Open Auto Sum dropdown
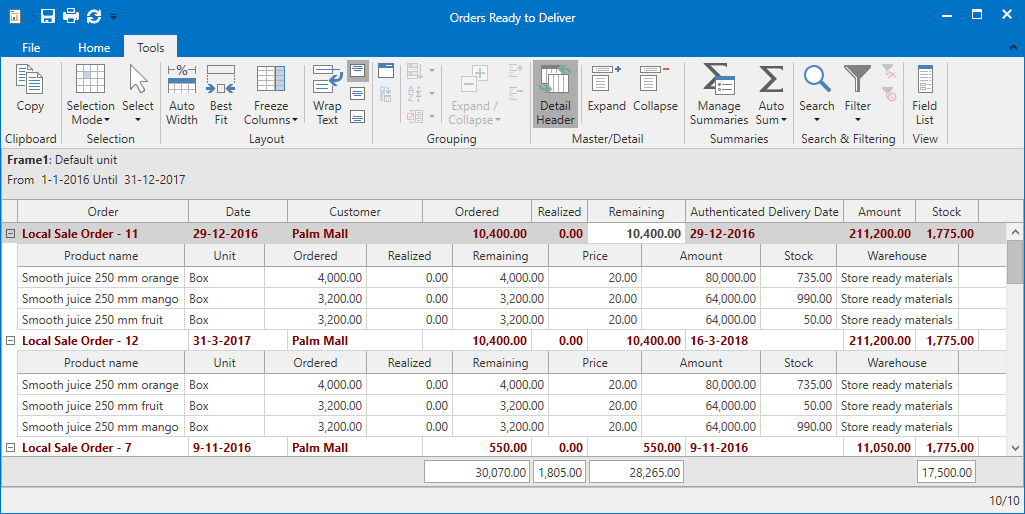 coord(771,95)
